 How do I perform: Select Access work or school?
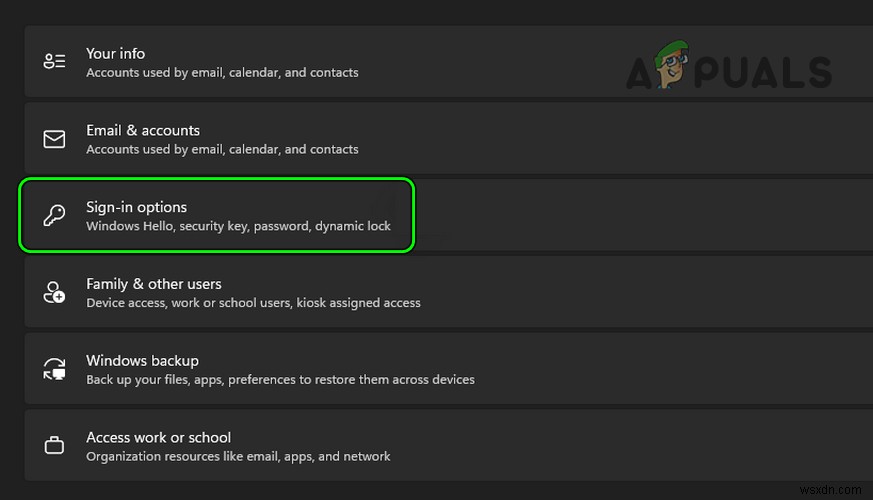pos(158,437)
